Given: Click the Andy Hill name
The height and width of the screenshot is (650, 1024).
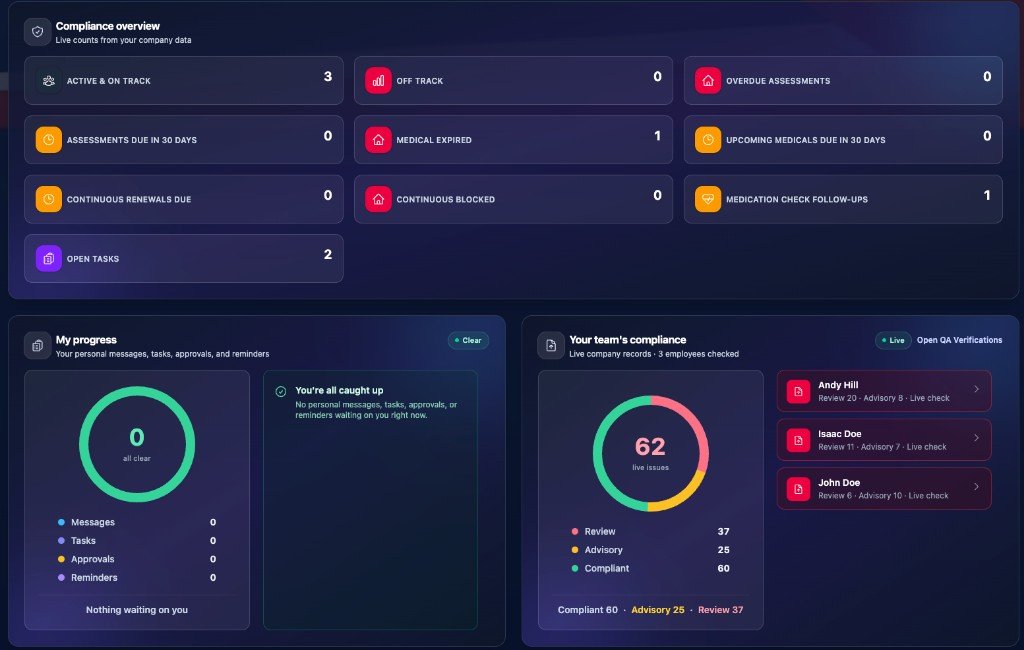Looking at the screenshot, I should click(x=838, y=385).
